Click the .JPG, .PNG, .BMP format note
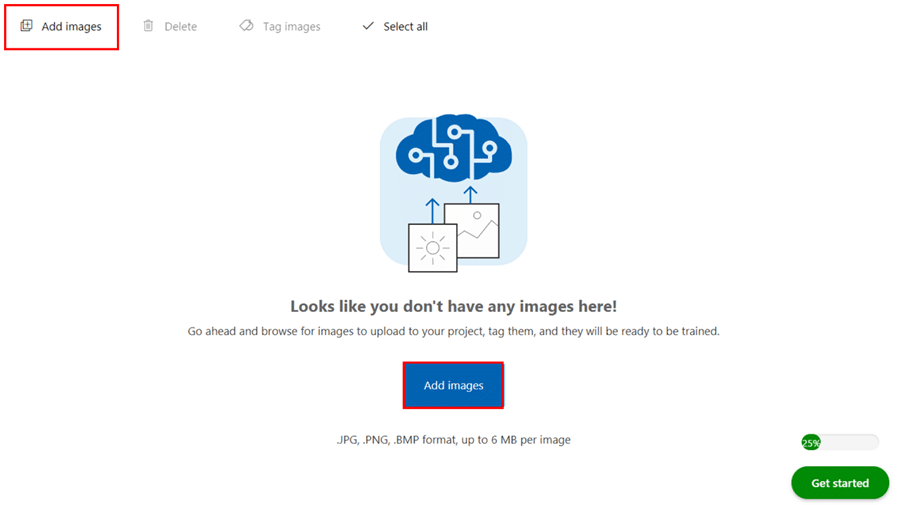 454,440
